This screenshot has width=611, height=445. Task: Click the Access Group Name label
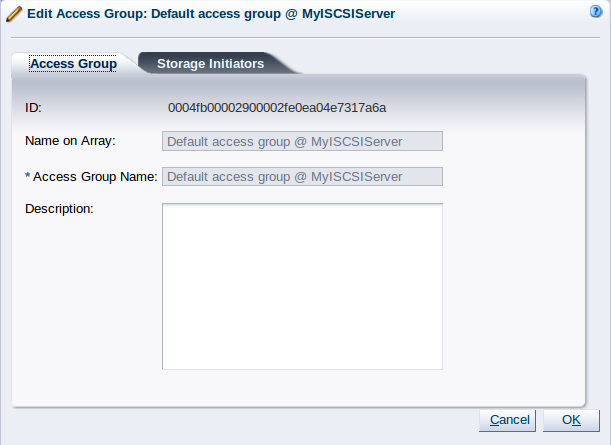95,177
